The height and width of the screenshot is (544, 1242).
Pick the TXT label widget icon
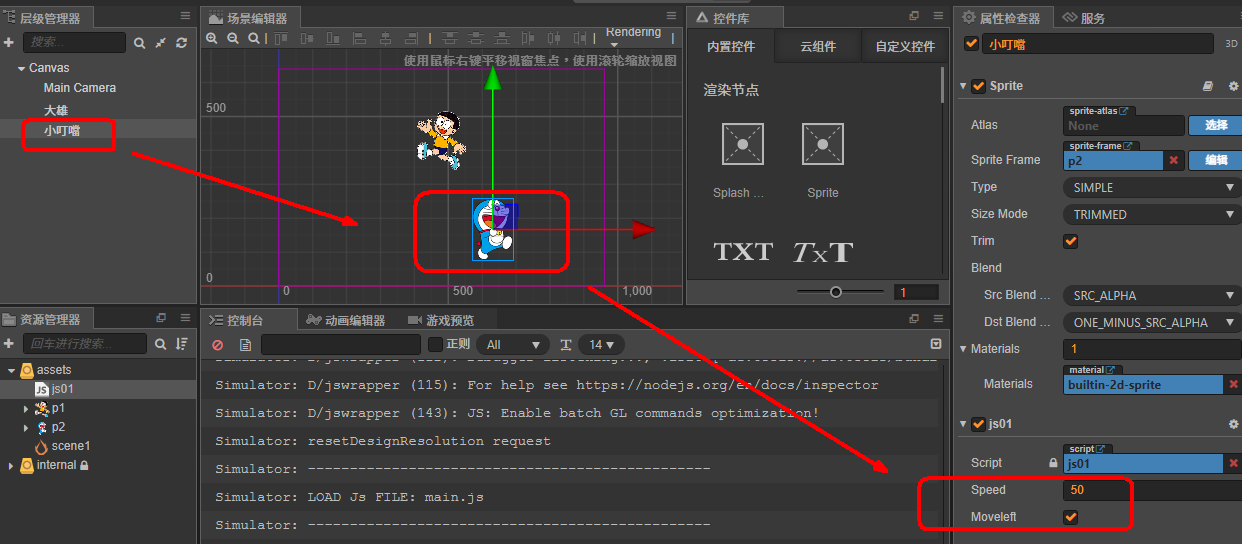(x=743, y=252)
